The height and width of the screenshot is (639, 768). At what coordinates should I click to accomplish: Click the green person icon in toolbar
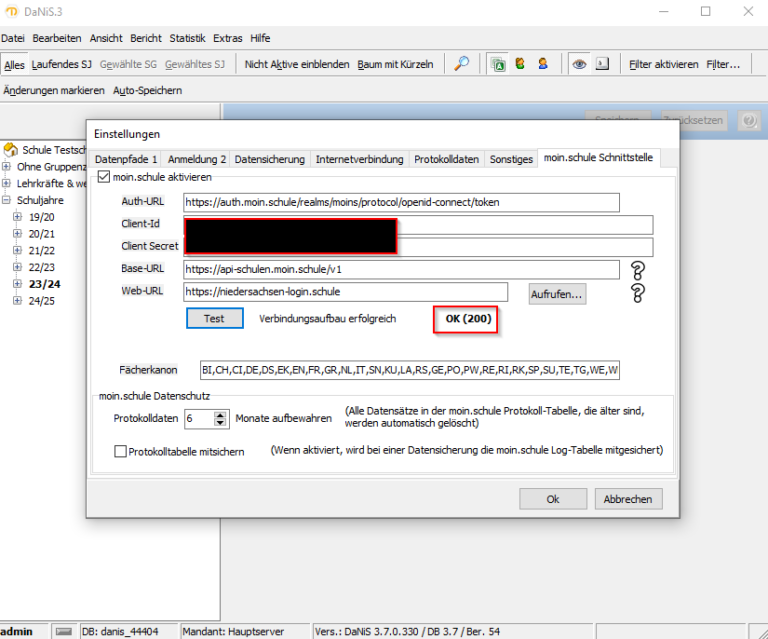pyautogui.click(x=520, y=64)
